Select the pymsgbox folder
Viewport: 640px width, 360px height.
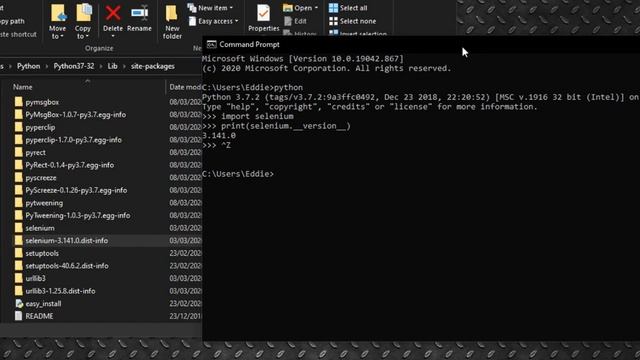(x=42, y=102)
